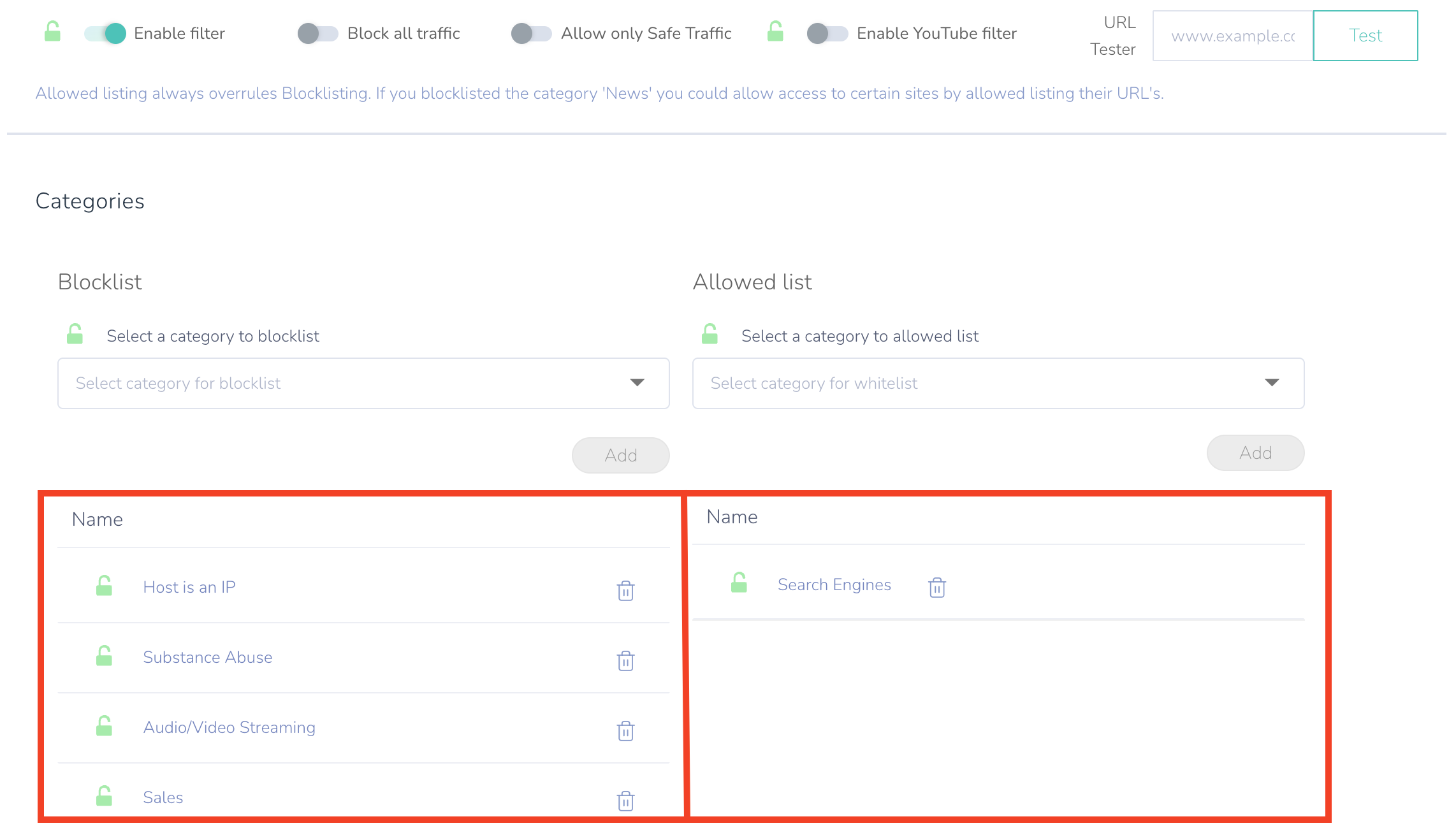Viewport: 1456px width, 826px height.
Task: Toggle Allow only Safe Traffic on
Action: (x=531, y=33)
